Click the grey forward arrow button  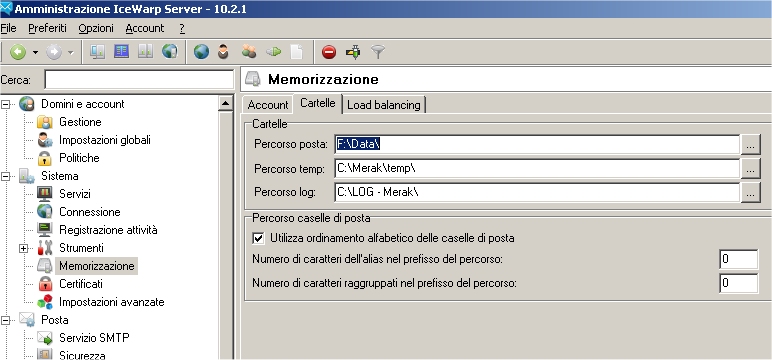[x=54, y=52]
